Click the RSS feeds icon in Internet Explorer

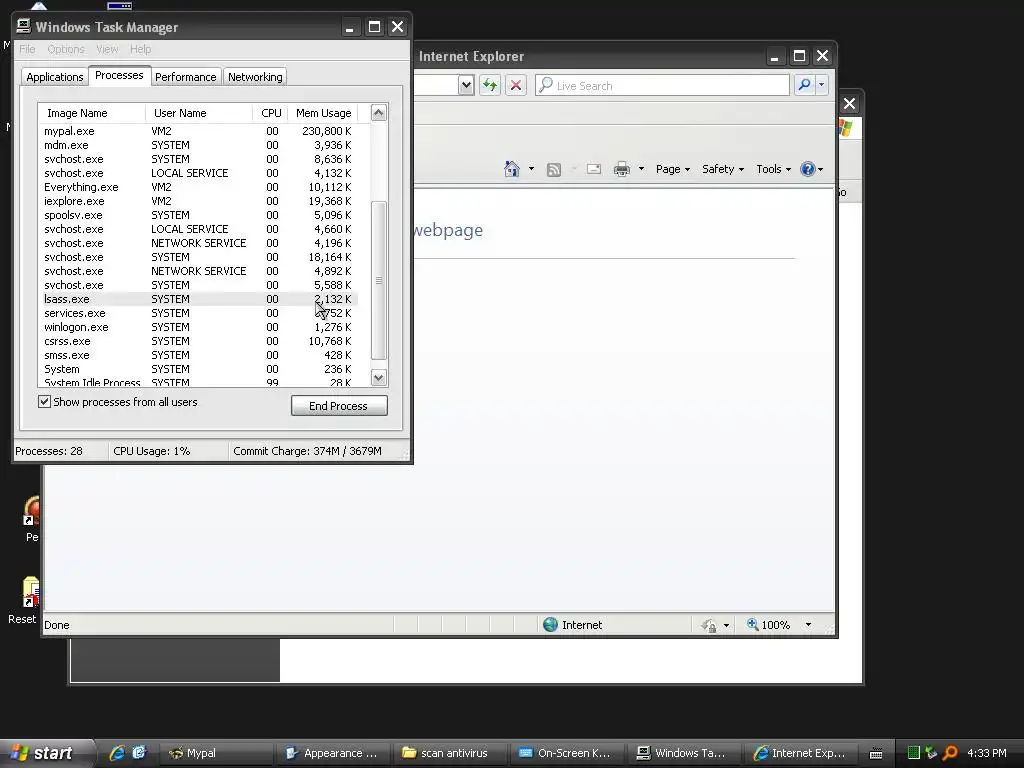coord(554,170)
